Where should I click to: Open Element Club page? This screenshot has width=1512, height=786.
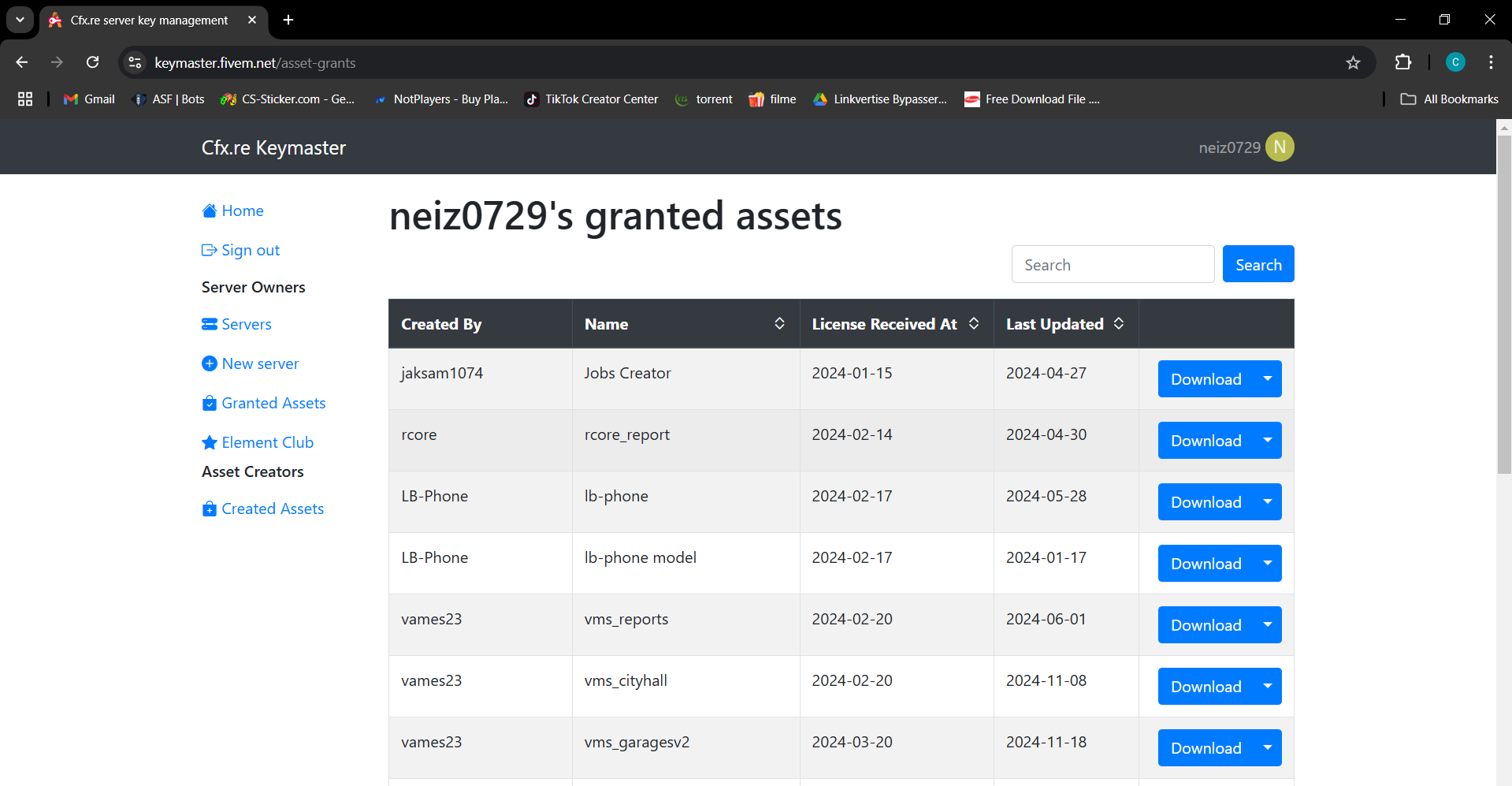(x=268, y=442)
